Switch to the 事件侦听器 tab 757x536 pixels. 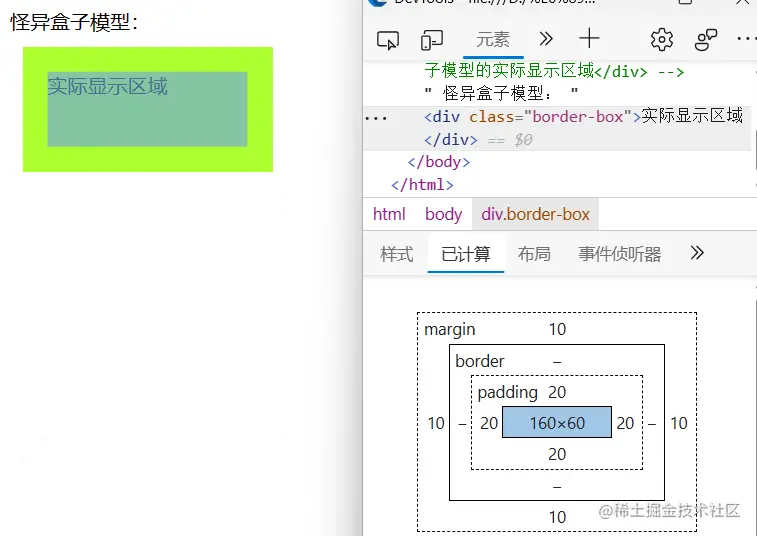(x=620, y=254)
